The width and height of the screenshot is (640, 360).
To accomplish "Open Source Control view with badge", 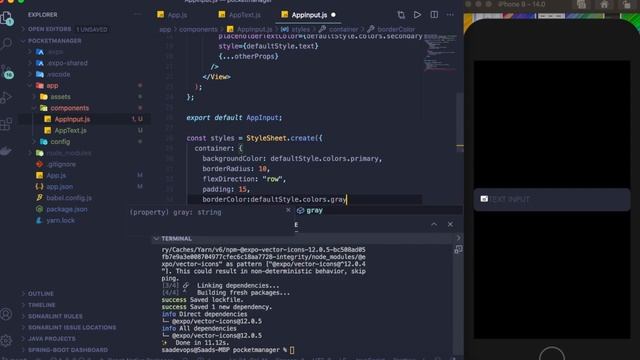I will 7,71.
